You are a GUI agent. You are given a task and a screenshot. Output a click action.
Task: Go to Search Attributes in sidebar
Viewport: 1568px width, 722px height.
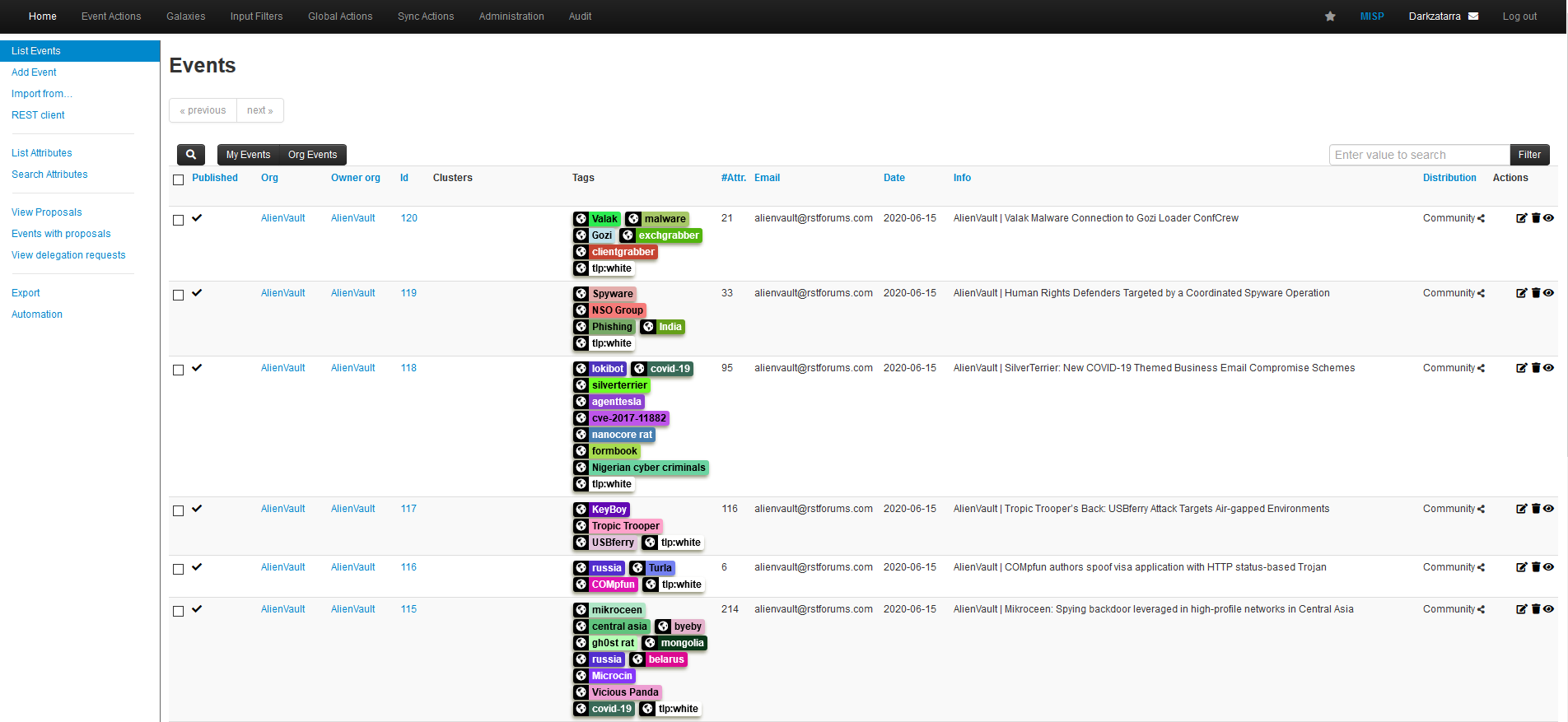coord(49,175)
